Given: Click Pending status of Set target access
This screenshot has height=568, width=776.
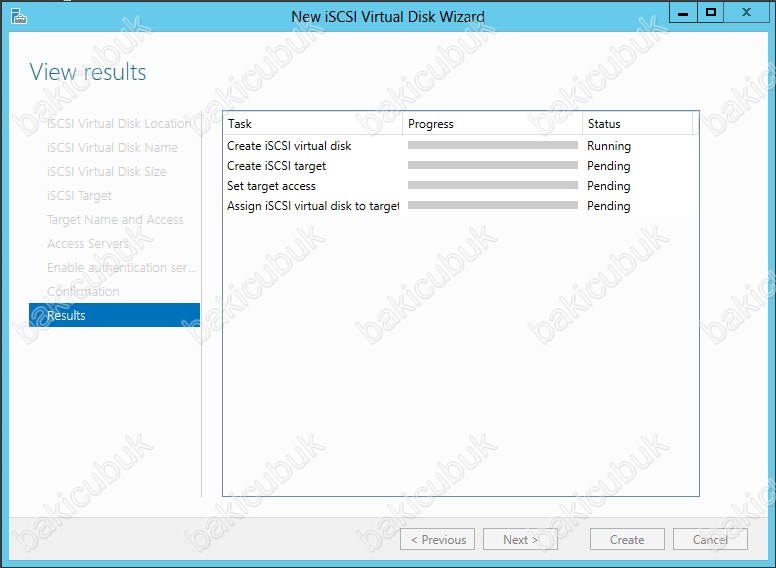Looking at the screenshot, I should 609,186.
